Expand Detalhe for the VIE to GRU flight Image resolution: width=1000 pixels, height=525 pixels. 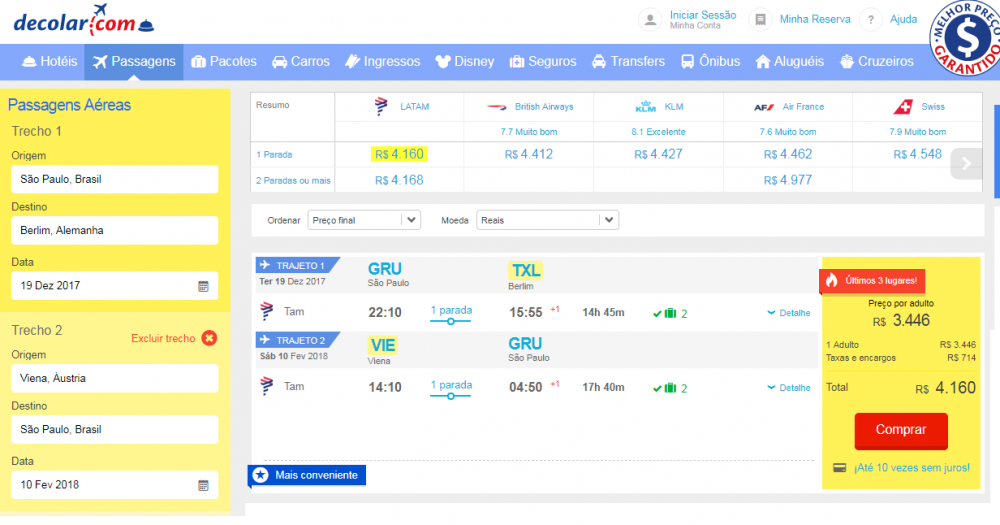(788, 387)
